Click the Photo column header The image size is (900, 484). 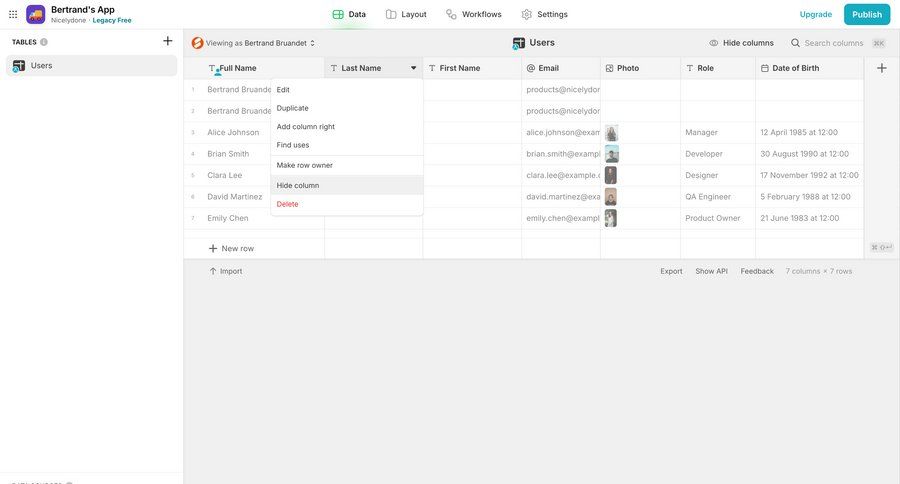tap(641, 68)
